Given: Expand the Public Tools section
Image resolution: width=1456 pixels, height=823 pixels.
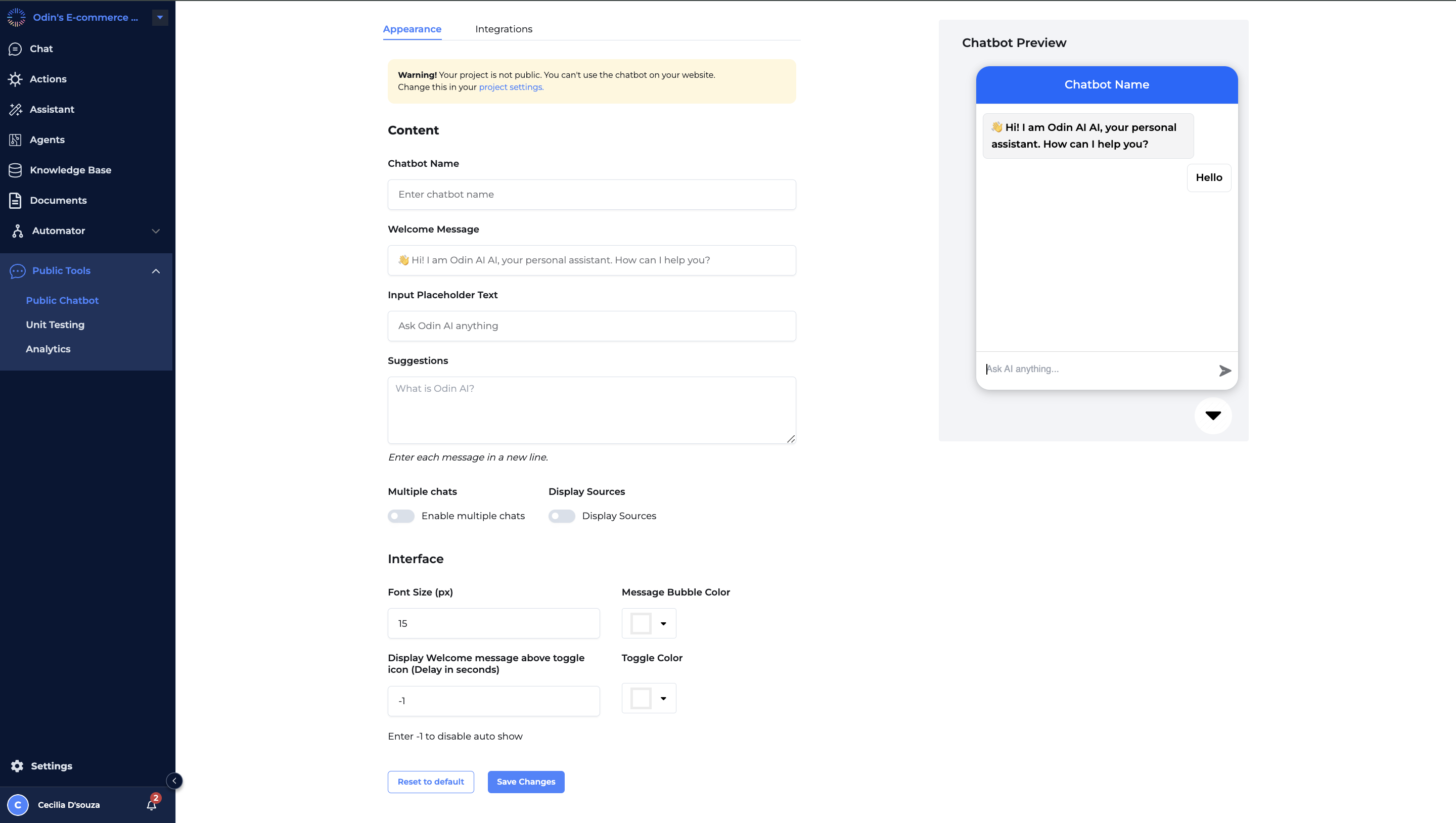Looking at the screenshot, I should pos(155,270).
